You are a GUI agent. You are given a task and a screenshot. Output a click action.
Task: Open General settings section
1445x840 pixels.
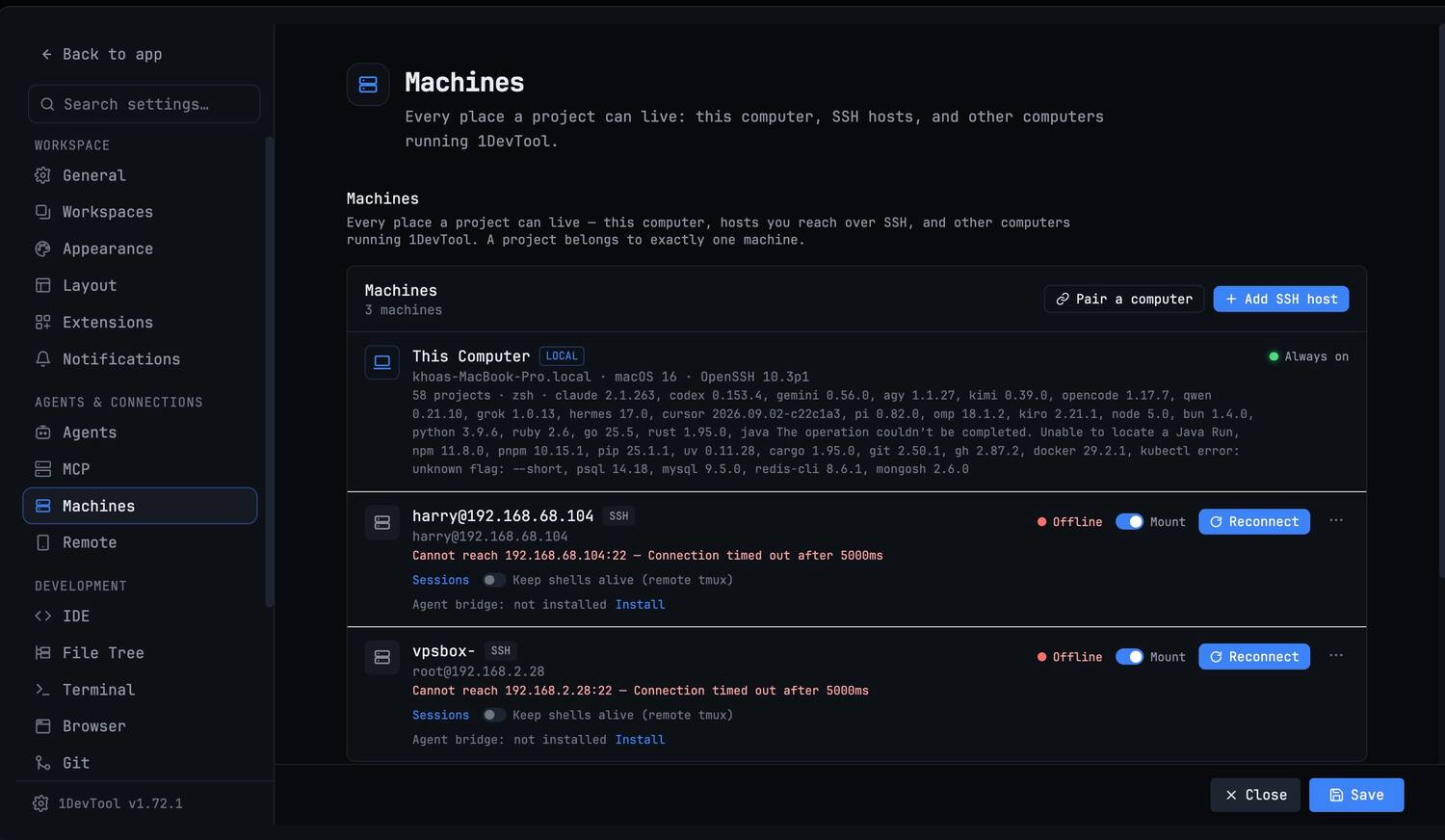point(140,175)
